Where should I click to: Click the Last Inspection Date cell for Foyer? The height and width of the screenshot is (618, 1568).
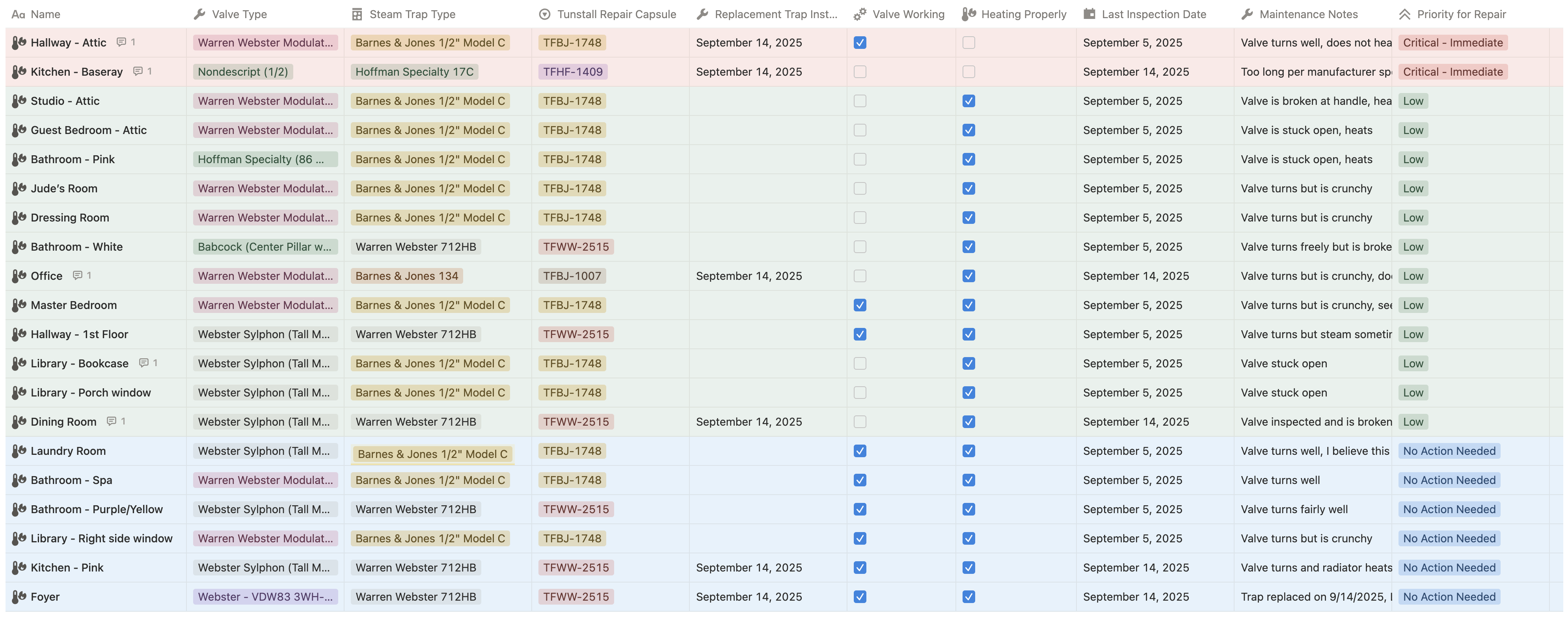1136,597
